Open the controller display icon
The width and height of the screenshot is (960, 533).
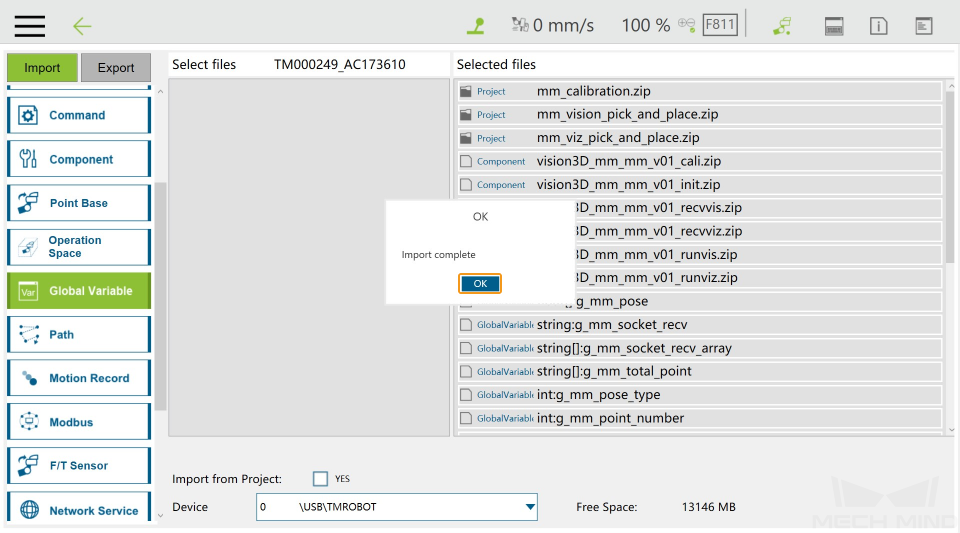pos(833,26)
